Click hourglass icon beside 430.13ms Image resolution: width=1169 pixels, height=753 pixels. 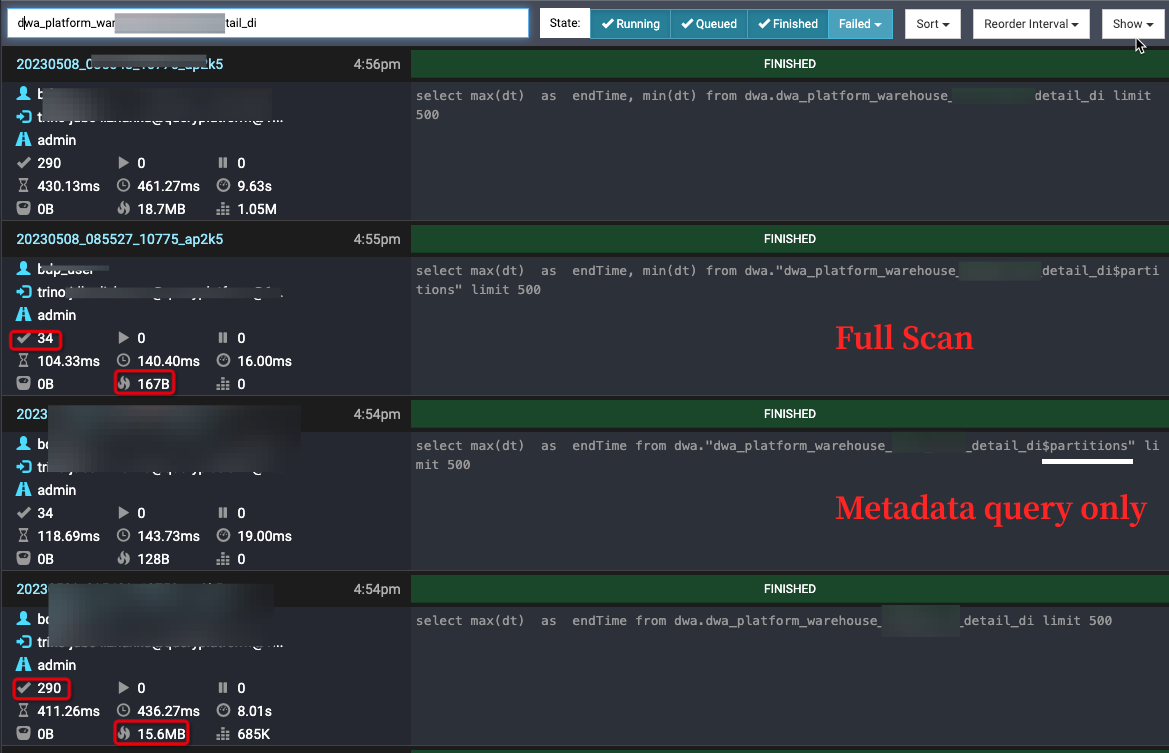(24, 186)
